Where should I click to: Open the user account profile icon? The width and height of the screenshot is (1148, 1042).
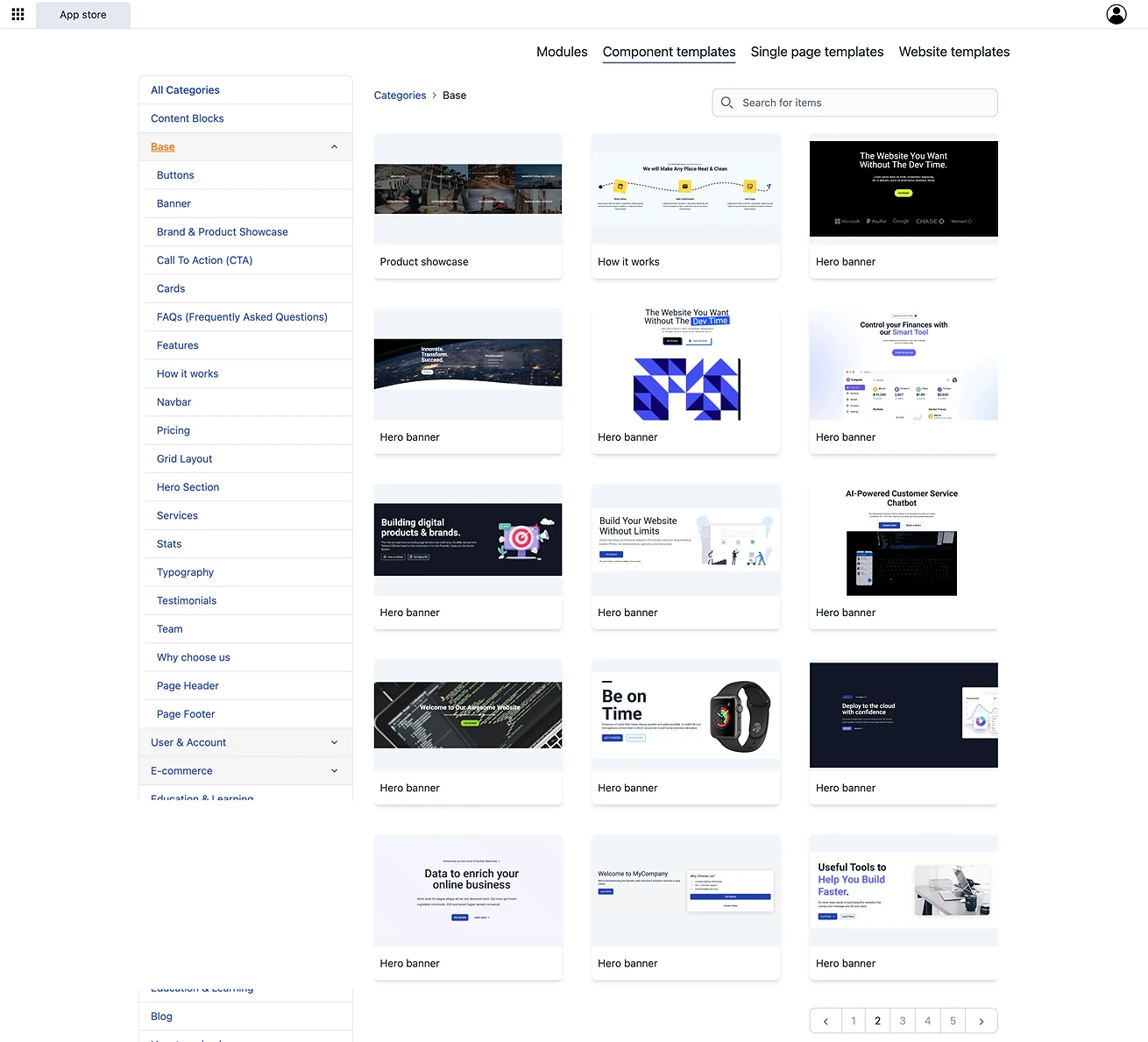click(x=1116, y=15)
